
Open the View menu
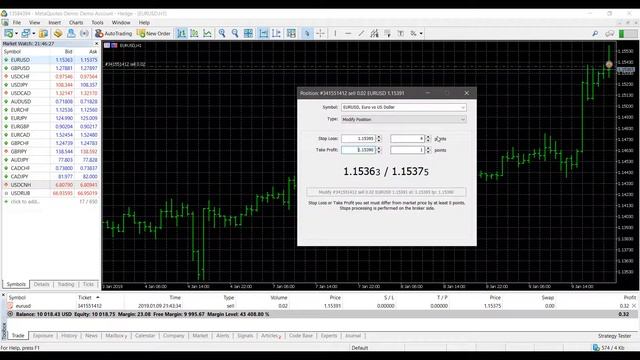[34, 22]
